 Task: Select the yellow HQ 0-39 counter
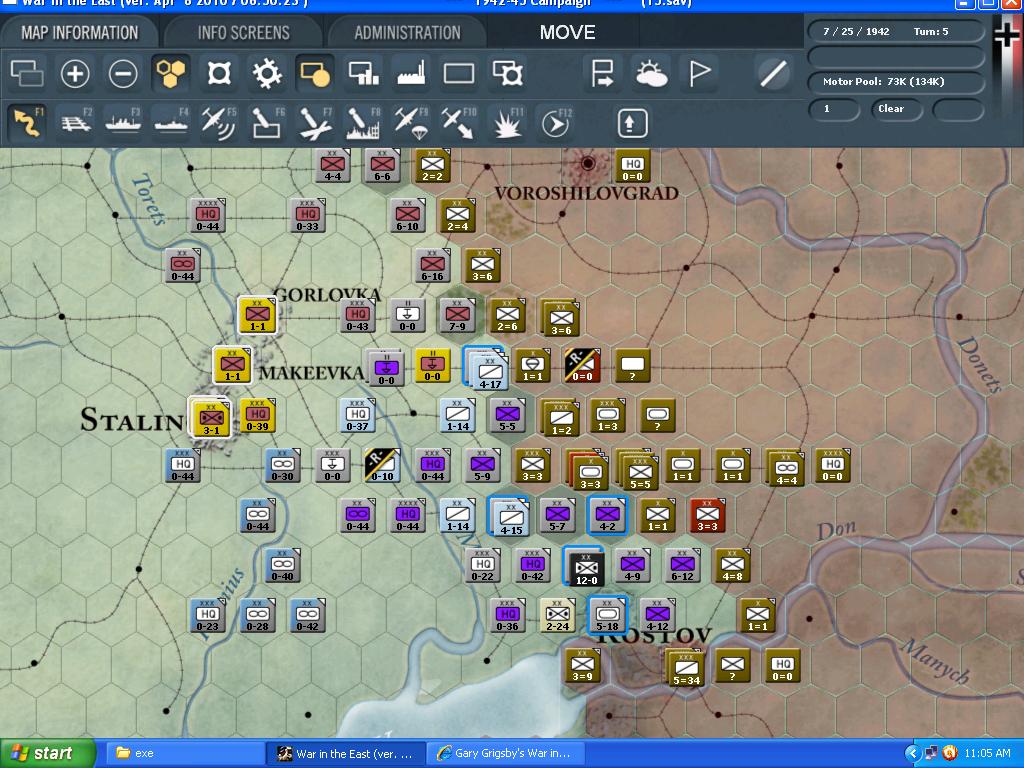pos(257,415)
